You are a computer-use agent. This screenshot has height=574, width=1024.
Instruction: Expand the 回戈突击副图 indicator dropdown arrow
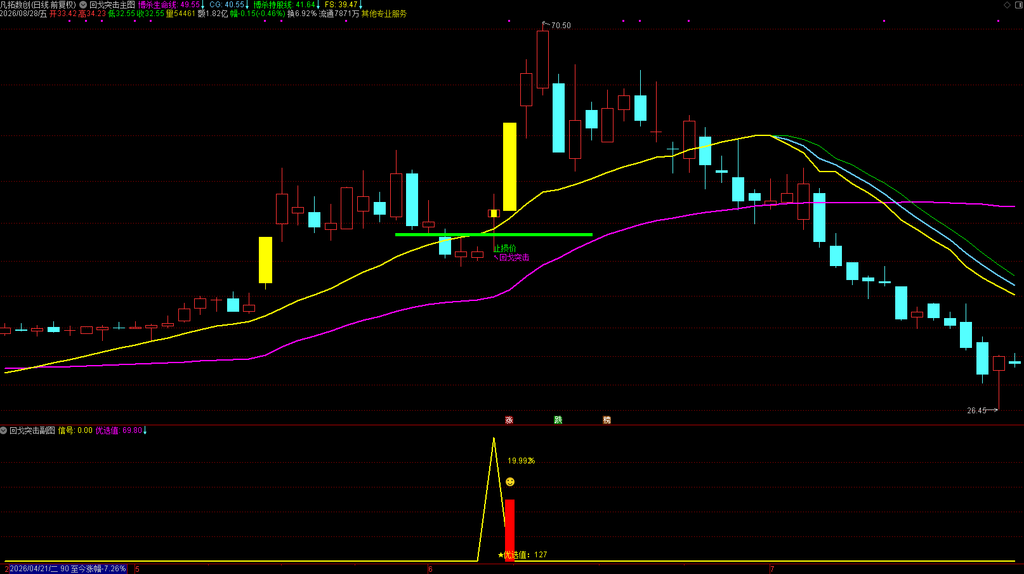pos(4,430)
